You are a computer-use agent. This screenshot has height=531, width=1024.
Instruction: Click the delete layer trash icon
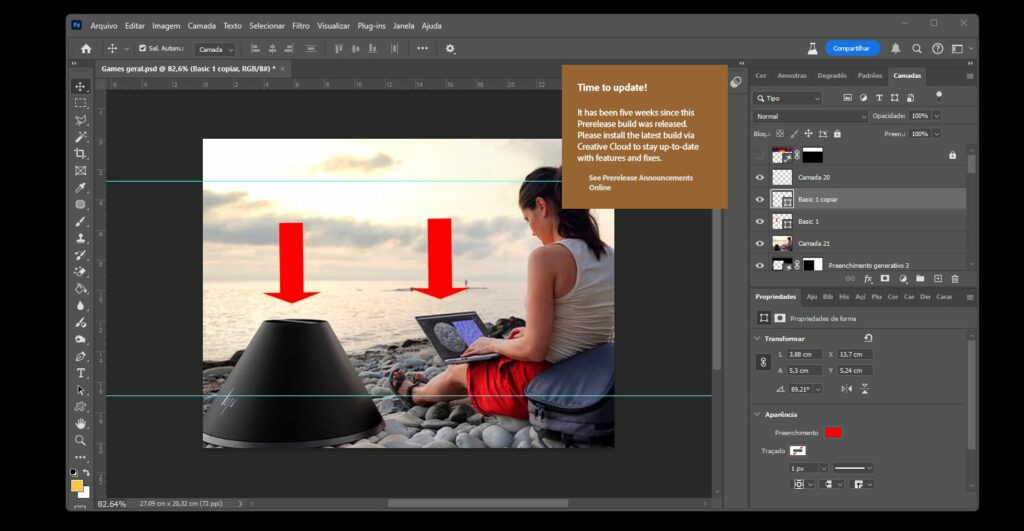(954, 279)
